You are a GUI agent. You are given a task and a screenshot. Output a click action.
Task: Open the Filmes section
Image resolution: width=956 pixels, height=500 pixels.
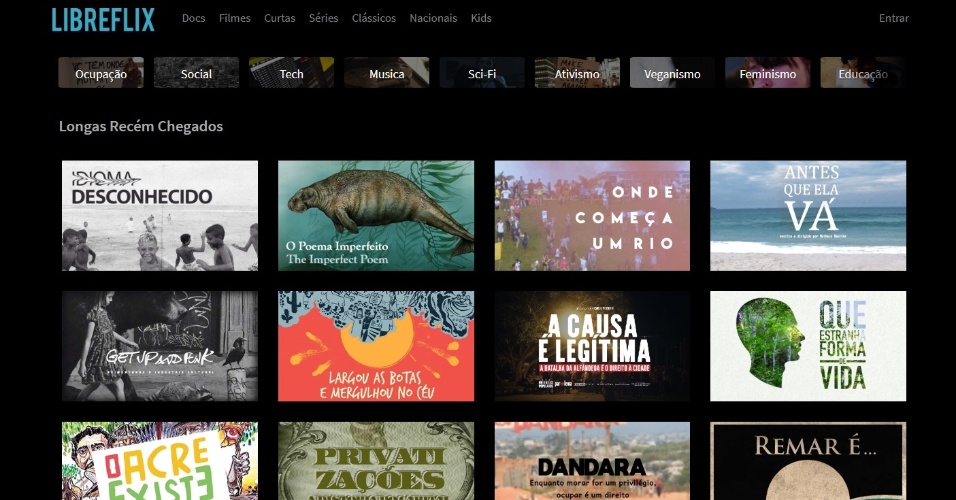[x=235, y=18]
